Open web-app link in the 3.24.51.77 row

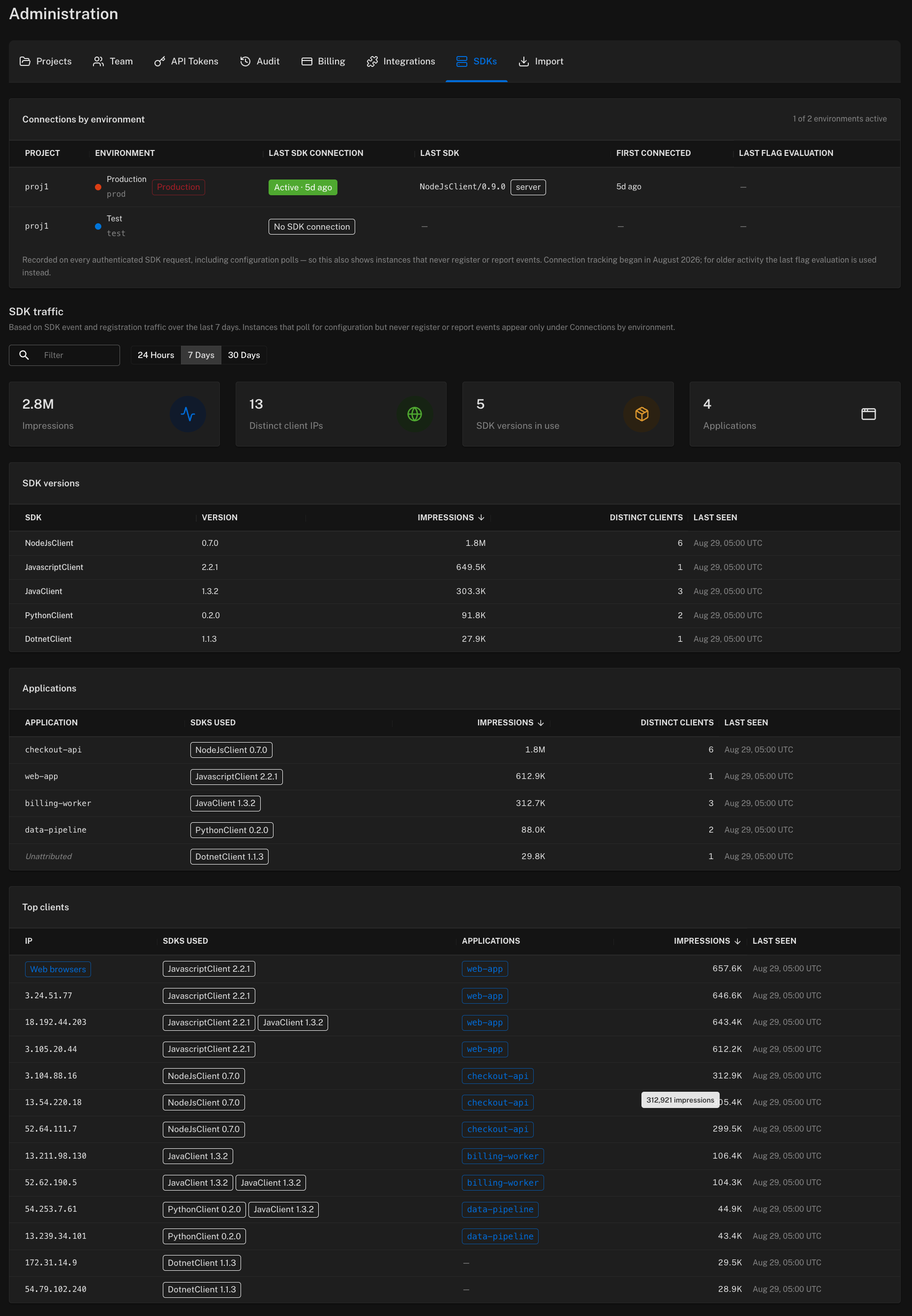pyautogui.click(x=485, y=995)
